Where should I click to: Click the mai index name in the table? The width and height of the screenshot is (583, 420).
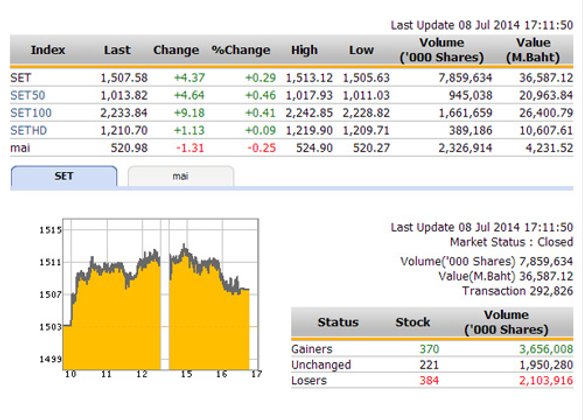click(20, 148)
